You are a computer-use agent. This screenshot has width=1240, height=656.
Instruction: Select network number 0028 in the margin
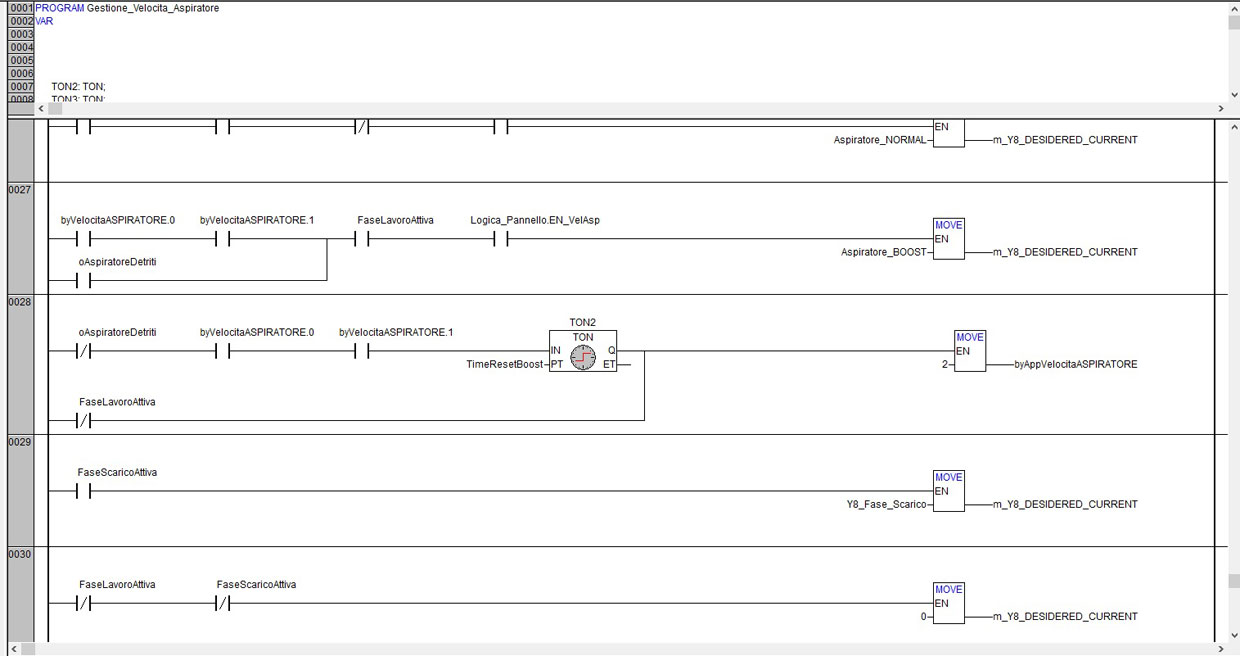tap(20, 301)
